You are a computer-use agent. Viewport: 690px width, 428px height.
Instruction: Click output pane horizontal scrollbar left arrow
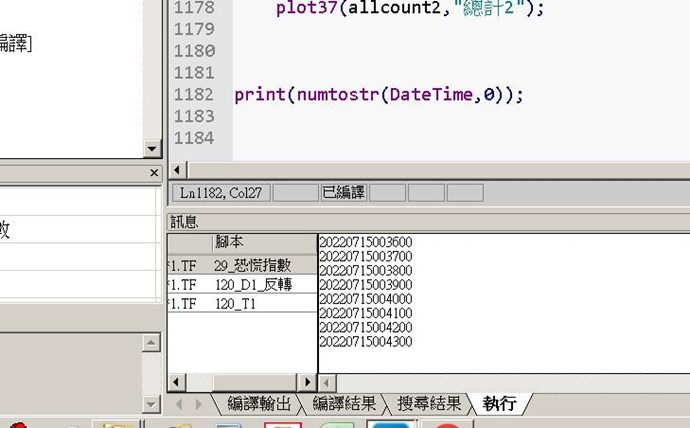pyautogui.click(x=327, y=382)
